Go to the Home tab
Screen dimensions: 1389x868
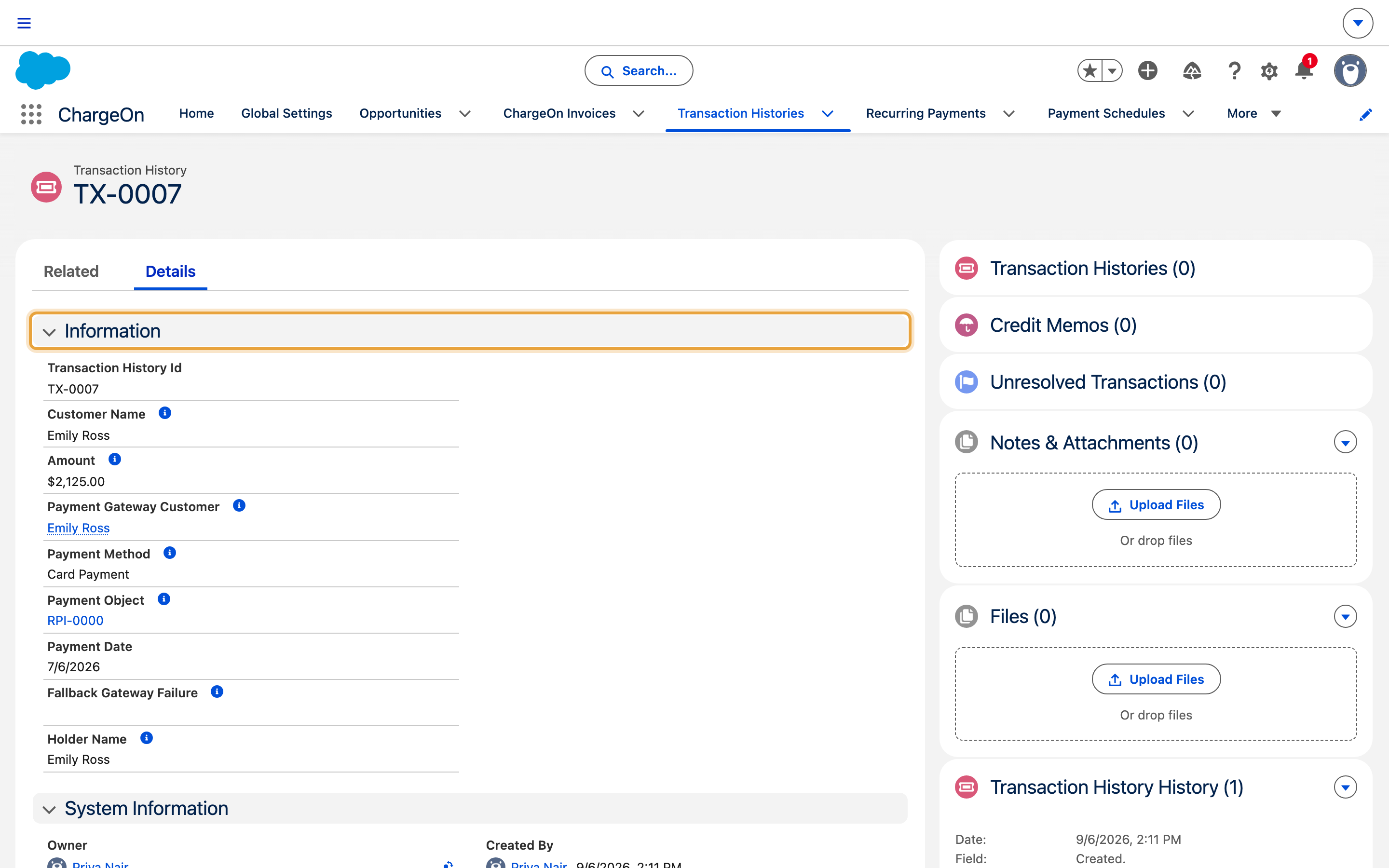196,114
